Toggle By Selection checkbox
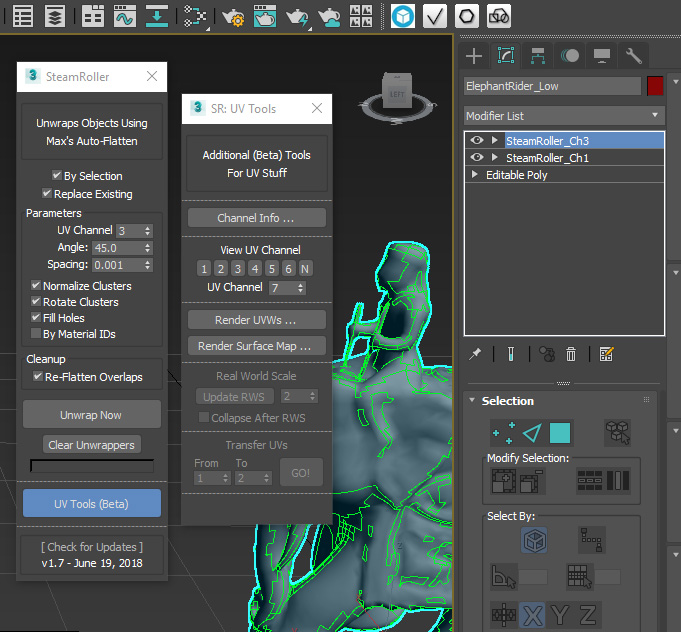The width and height of the screenshot is (681, 632). [56, 175]
